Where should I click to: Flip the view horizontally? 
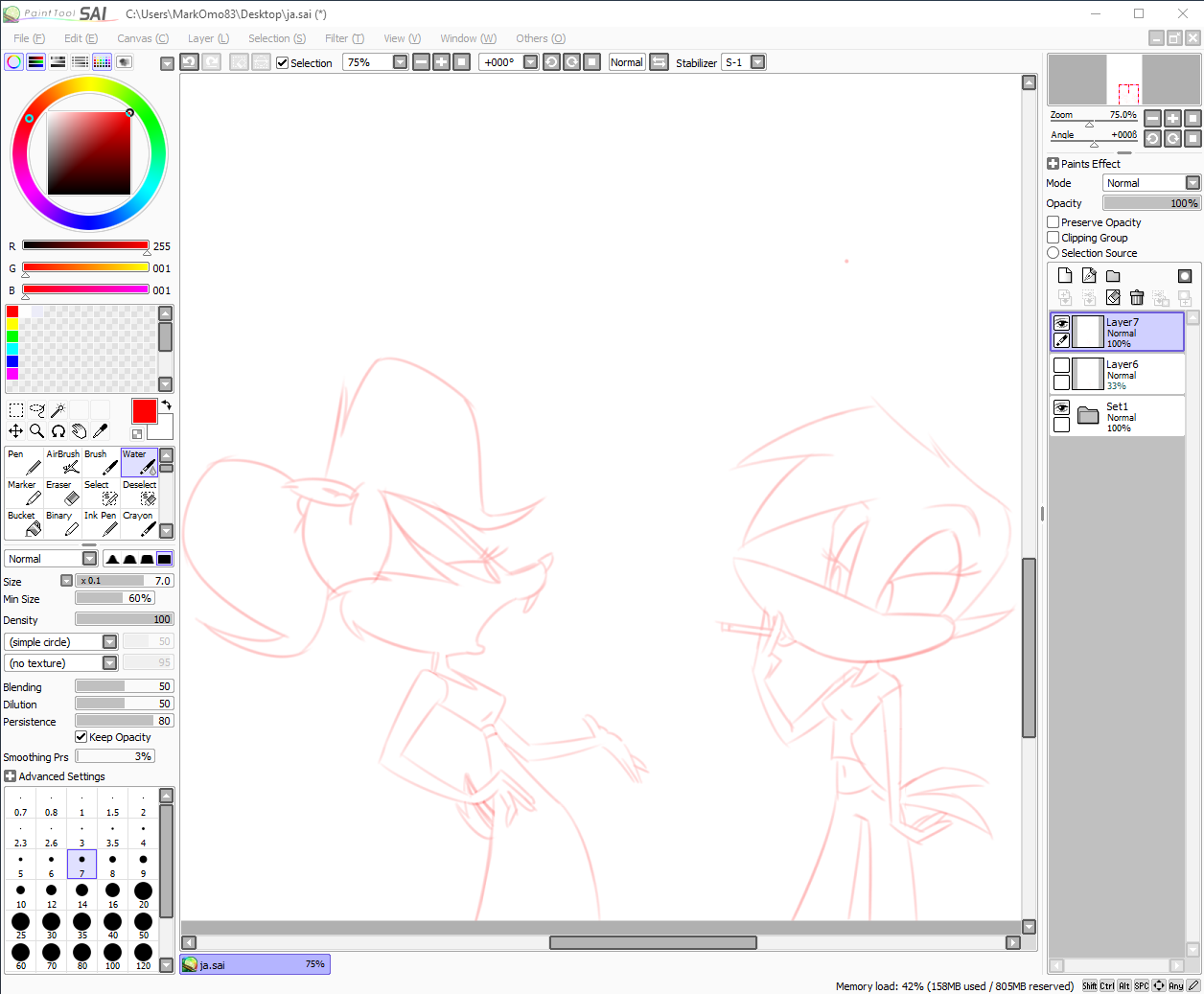coord(659,62)
